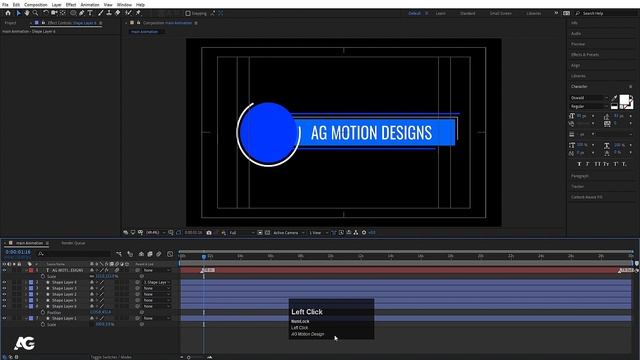Go to the Home screen icon
640x360 pixels.
(8, 13)
